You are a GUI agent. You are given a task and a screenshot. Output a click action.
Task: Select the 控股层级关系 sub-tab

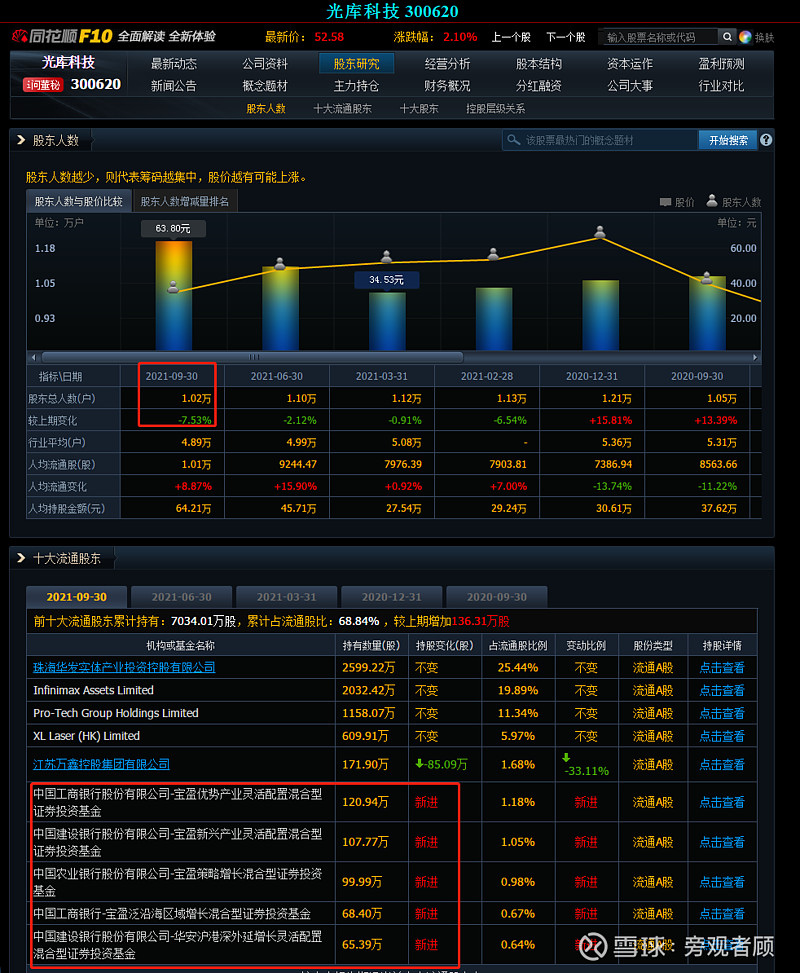[496, 109]
